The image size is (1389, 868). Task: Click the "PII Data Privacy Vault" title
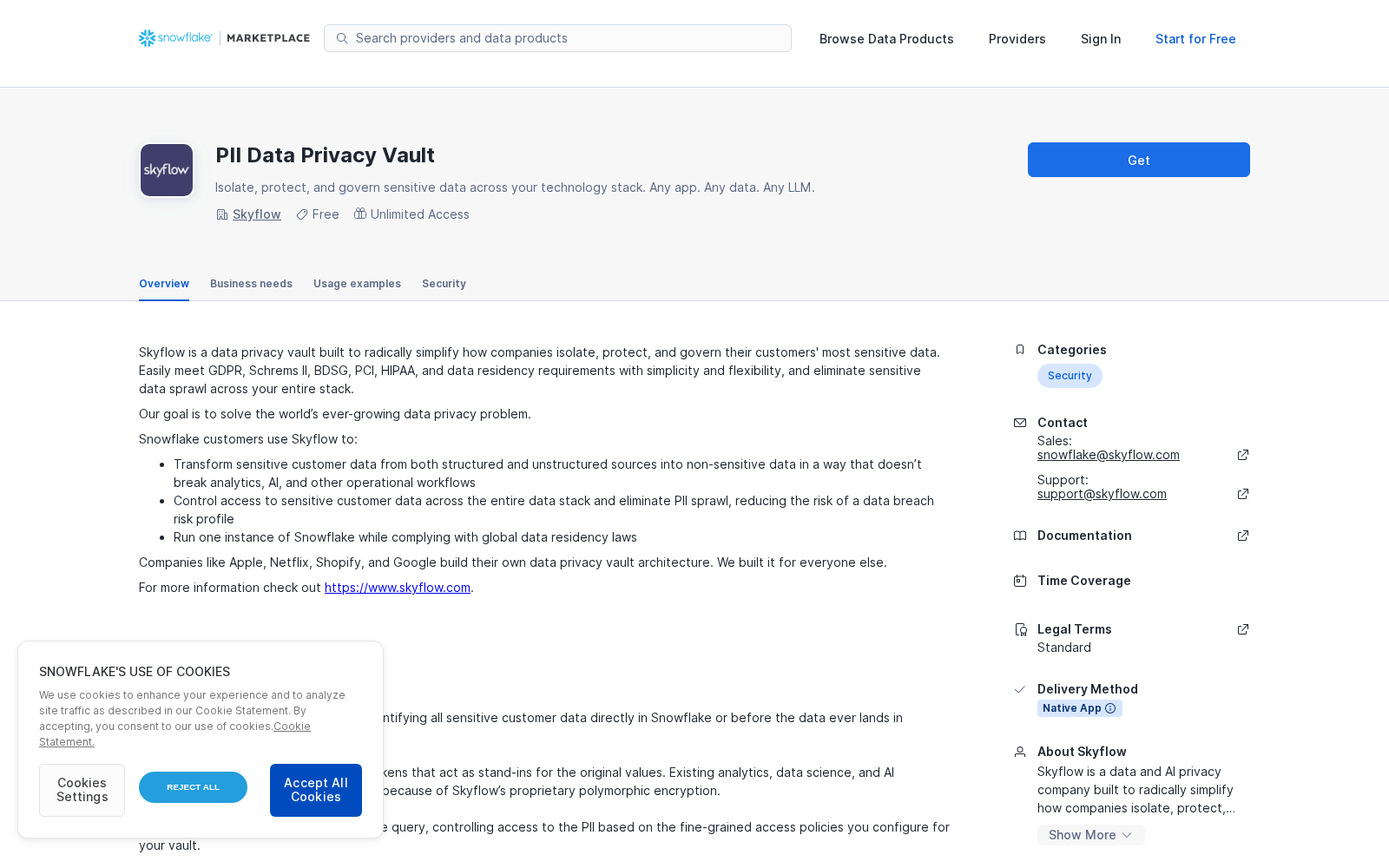tap(325, 155)
